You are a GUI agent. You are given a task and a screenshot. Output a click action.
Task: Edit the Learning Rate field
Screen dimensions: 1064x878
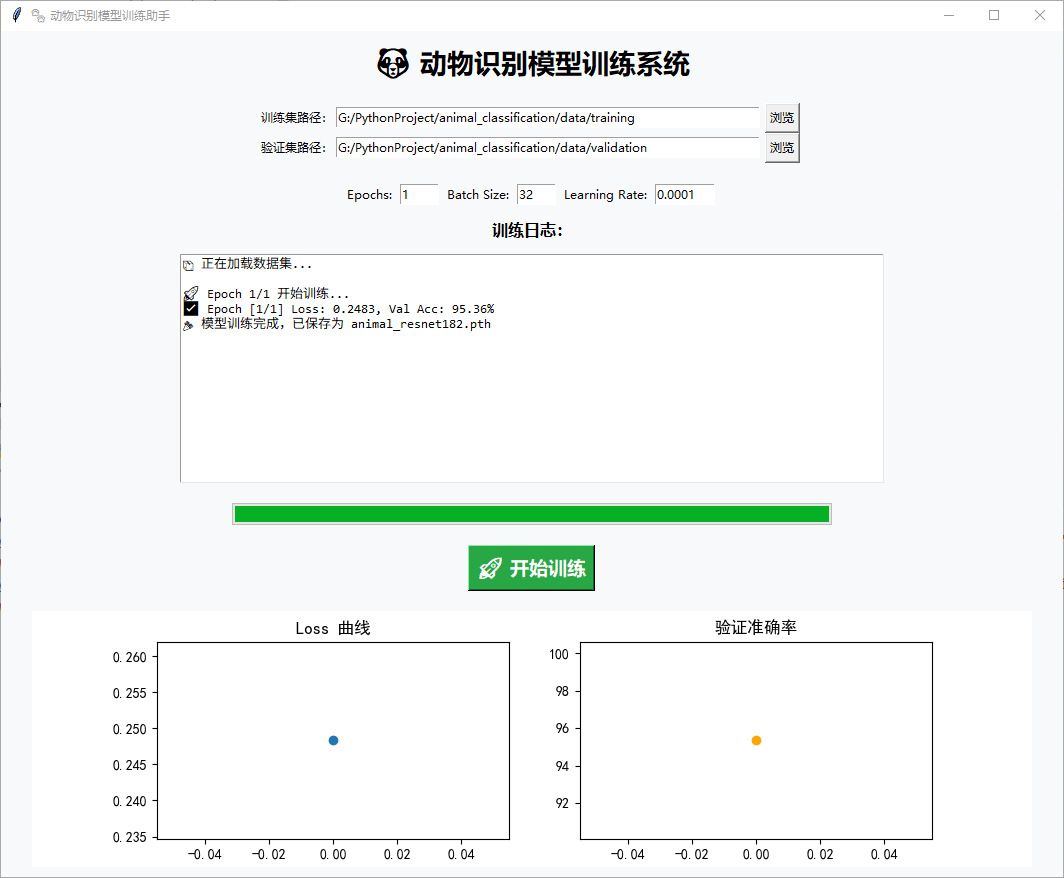pos(684,195)
